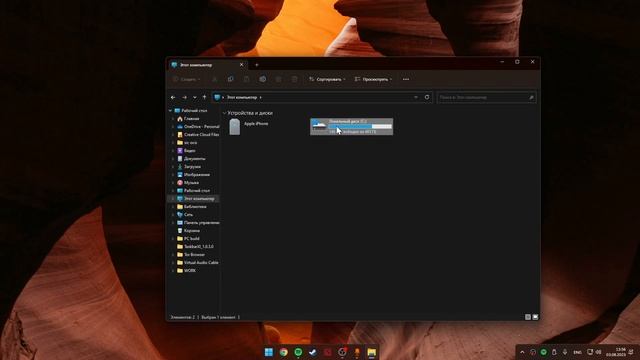Click the Delete trash icon in toolbar
The width and height of the screenshot is (640, 360).
tap(294, 79)
